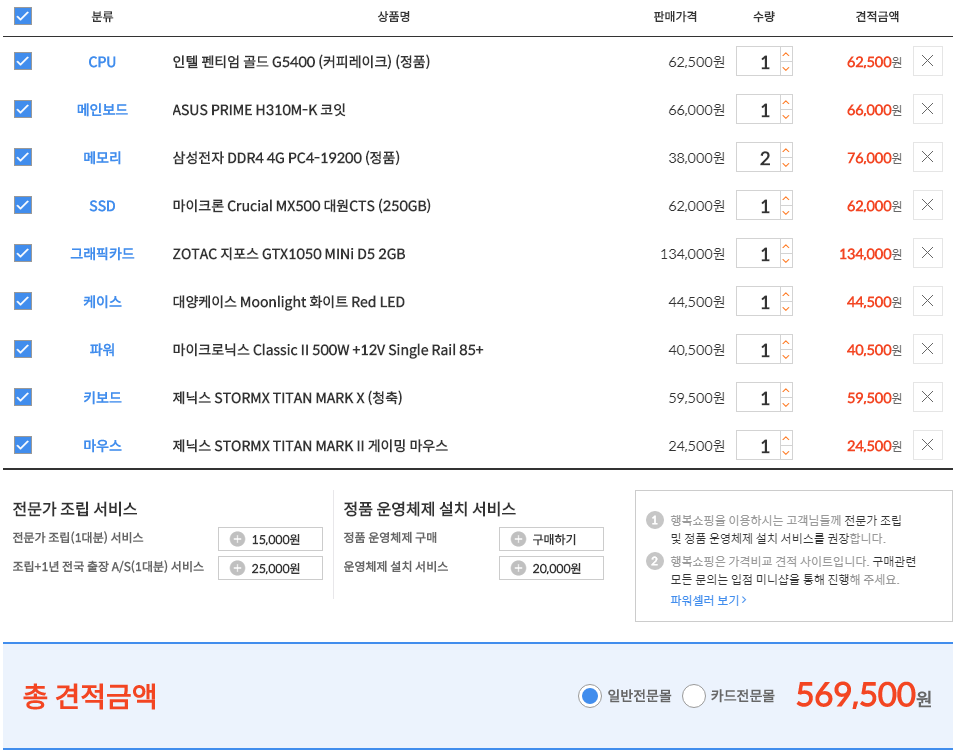
Task: Add the 20,000원 운영체제 설치 service
Action: [x=551, y=568]
